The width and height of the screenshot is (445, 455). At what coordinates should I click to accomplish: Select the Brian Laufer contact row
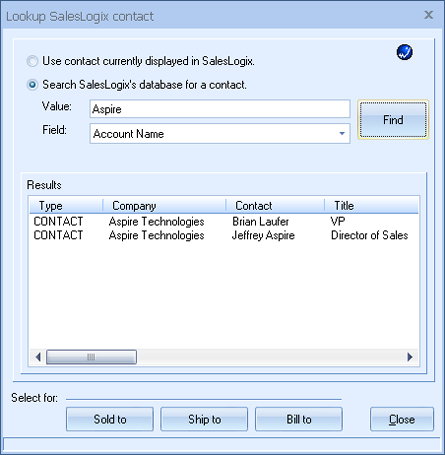point(224,221)
